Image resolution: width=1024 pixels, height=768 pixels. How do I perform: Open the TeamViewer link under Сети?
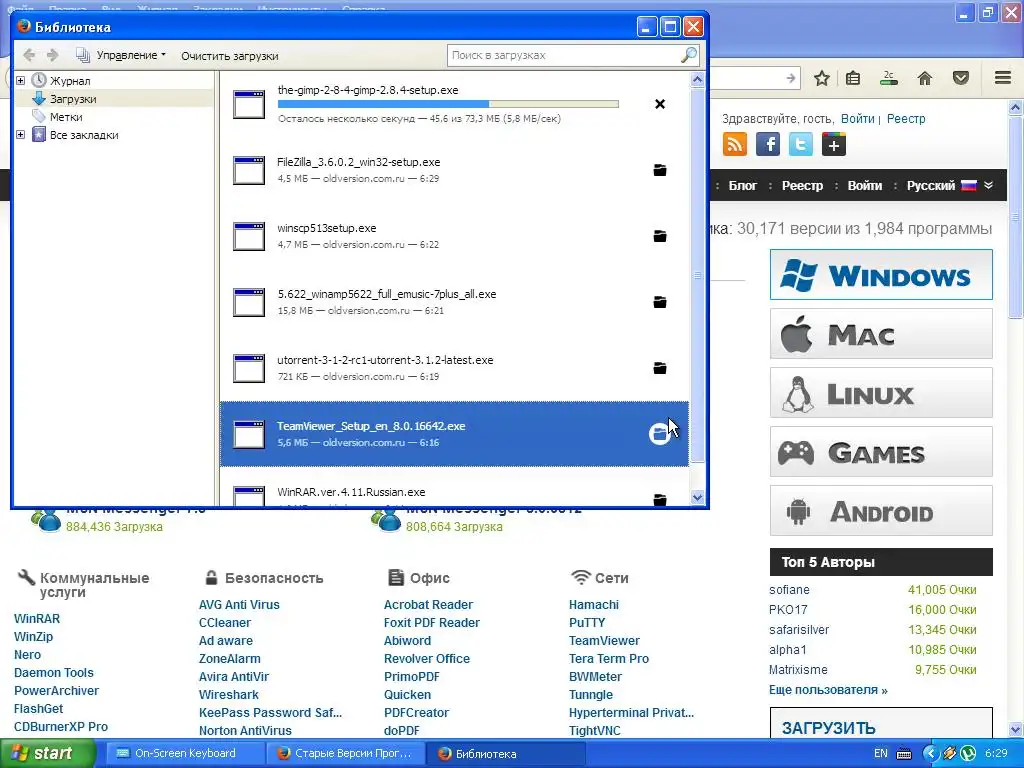(x=604, y=641)
